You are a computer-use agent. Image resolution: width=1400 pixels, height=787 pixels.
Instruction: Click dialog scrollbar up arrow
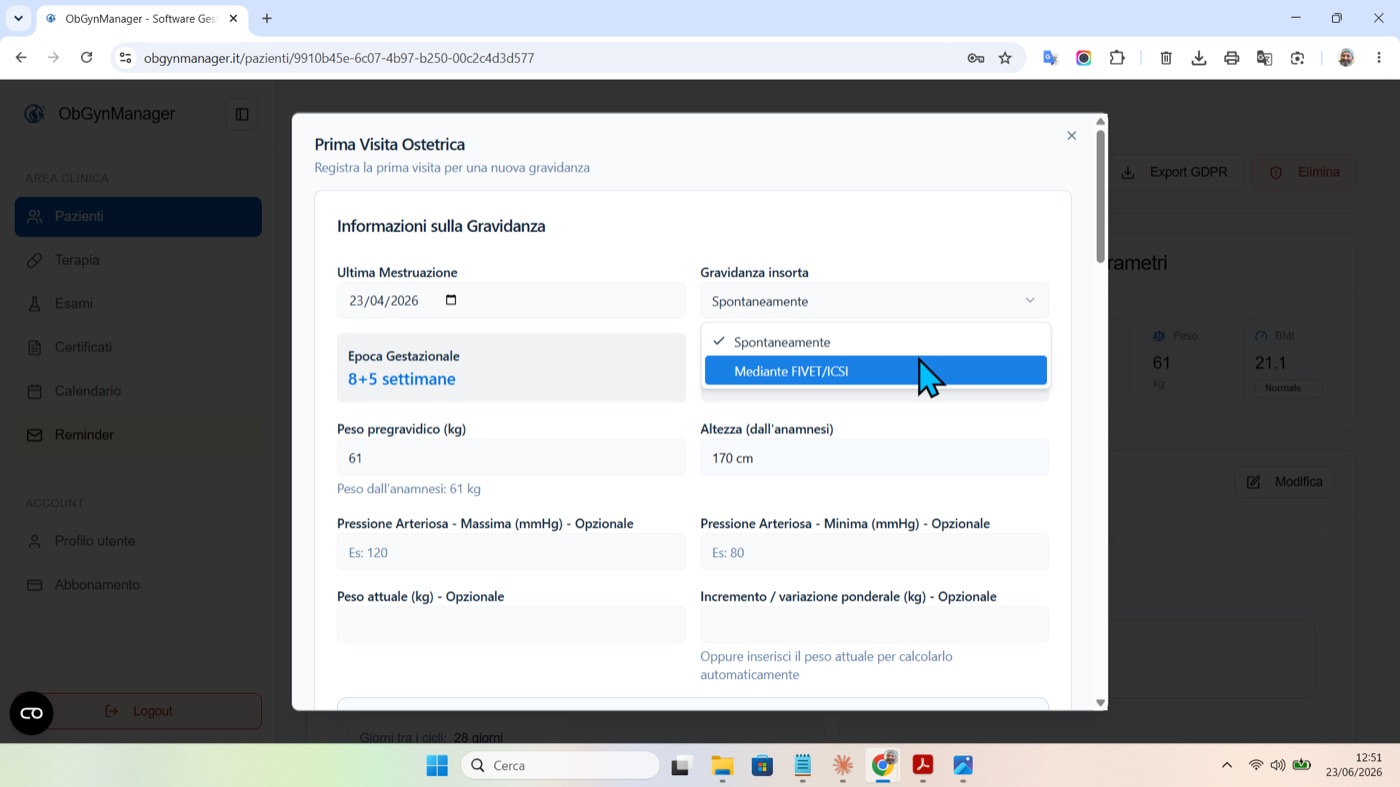pos(1100,122)
